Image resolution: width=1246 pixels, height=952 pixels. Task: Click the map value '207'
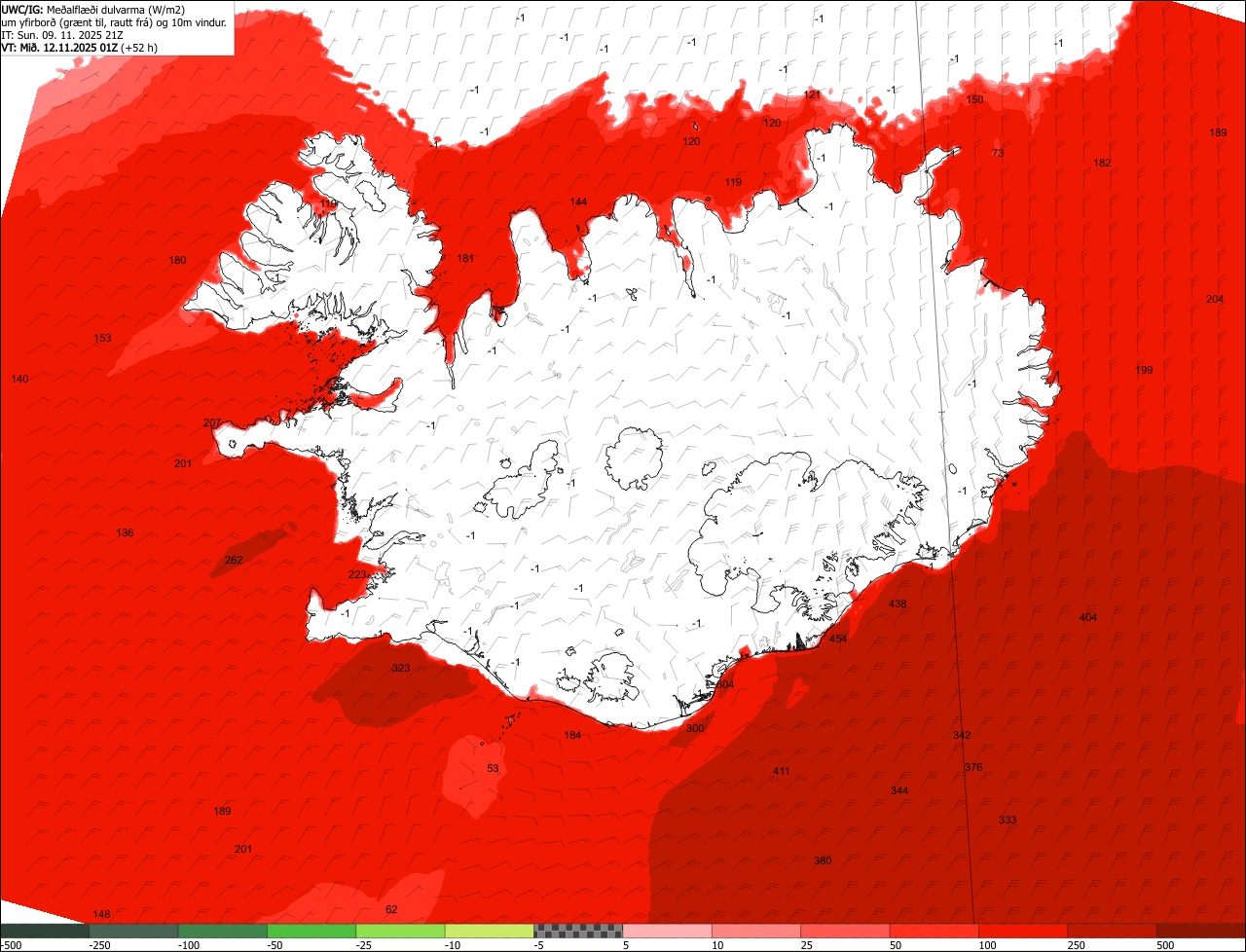click(x=212, y=422)
